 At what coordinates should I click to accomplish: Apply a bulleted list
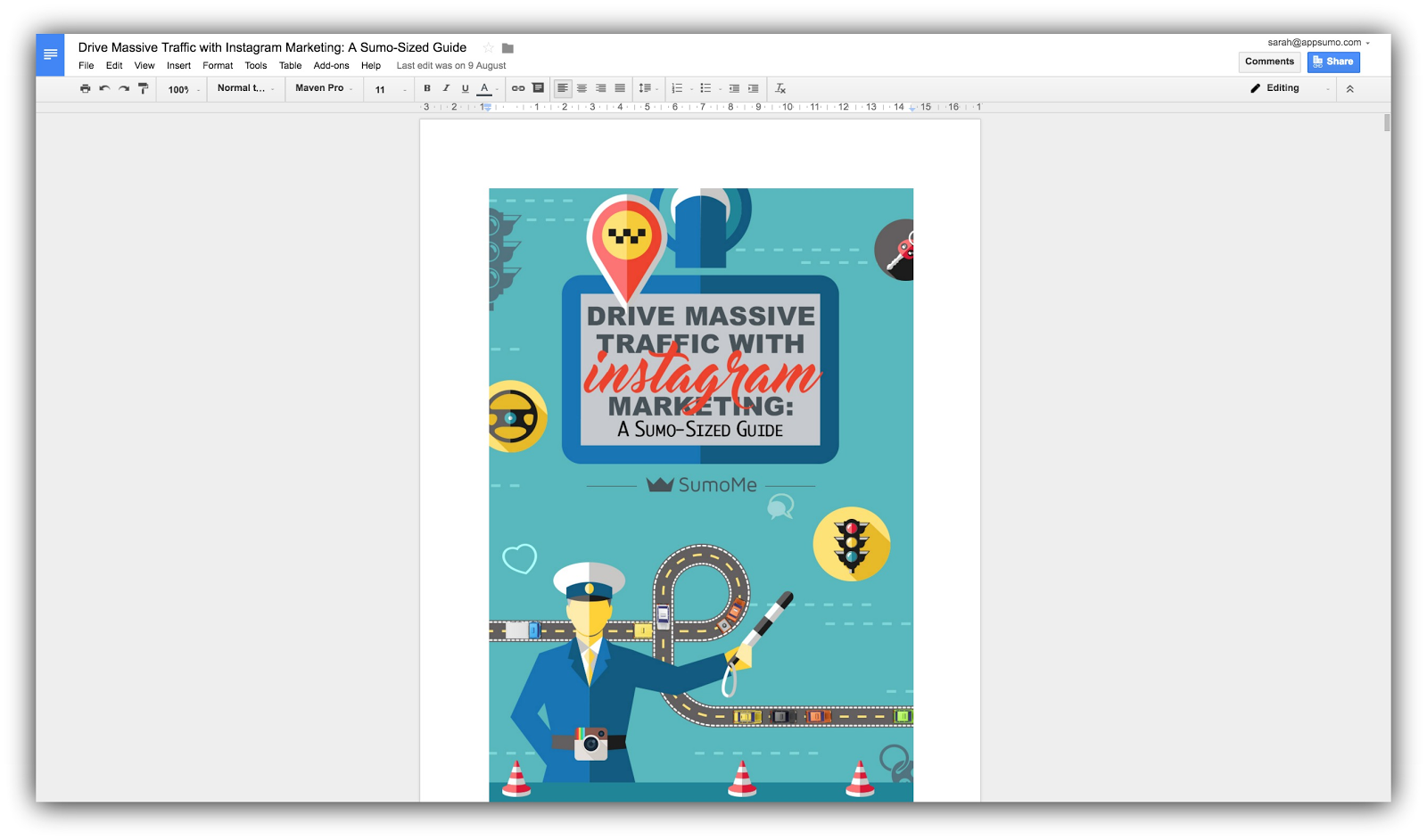tap(705, 88)
